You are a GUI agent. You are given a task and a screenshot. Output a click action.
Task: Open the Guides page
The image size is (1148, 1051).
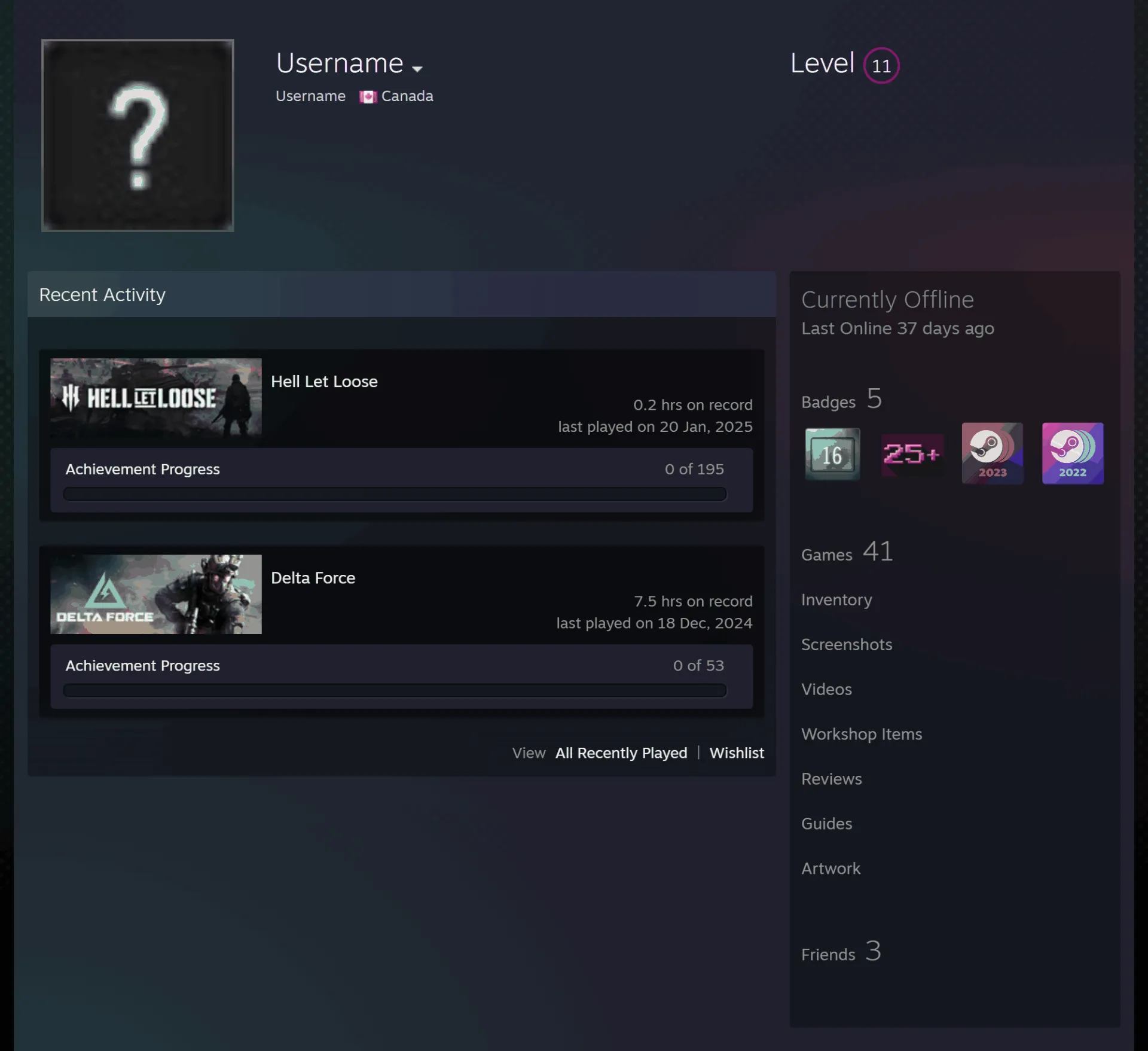pos(826,824)
